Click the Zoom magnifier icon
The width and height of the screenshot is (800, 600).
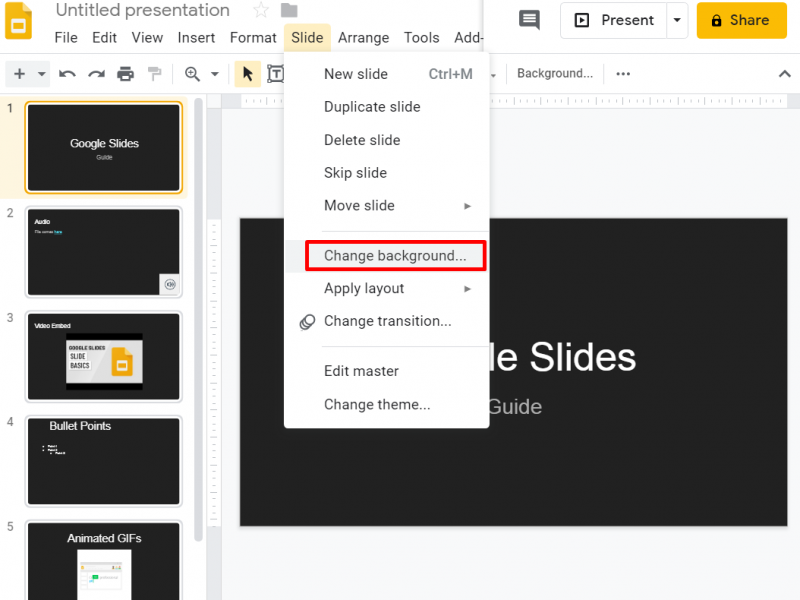tap(193, 74)
